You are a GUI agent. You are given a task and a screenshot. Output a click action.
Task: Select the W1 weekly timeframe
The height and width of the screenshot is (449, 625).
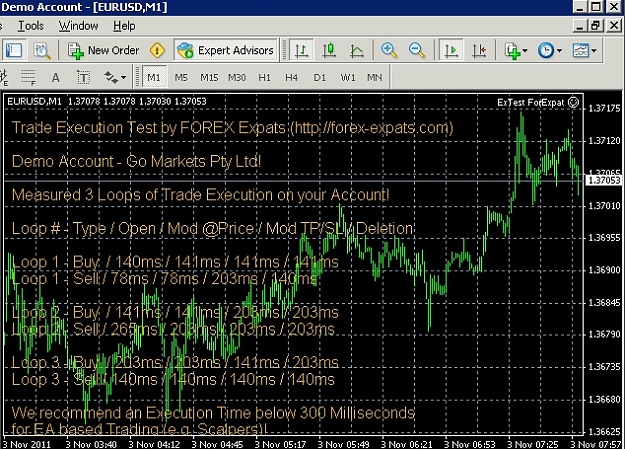[x=348, y=77]
